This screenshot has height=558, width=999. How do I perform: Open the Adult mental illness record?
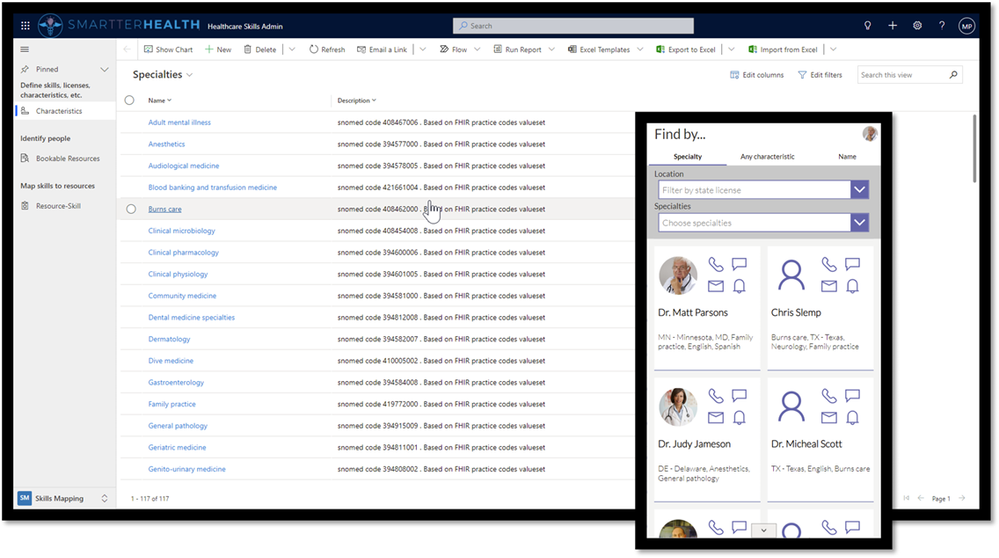coord(179,122)
